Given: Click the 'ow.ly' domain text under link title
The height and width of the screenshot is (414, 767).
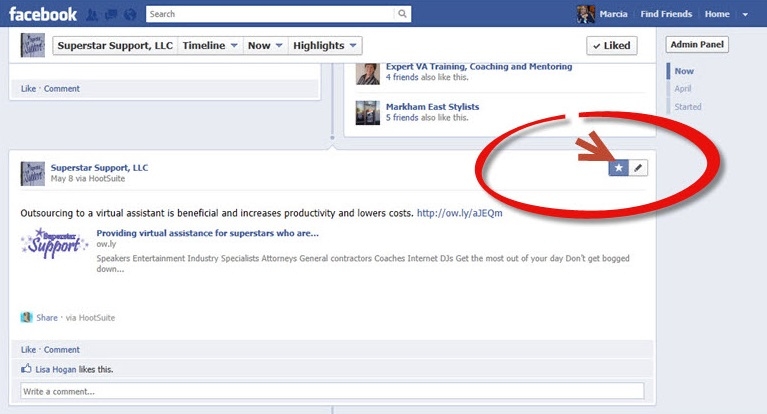Looking at the screenshot, I should [106, 244].
